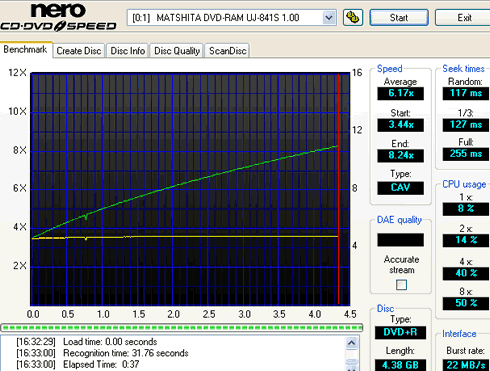
Task: Click the Average speed value 6.17x
Action: point(401,93)
